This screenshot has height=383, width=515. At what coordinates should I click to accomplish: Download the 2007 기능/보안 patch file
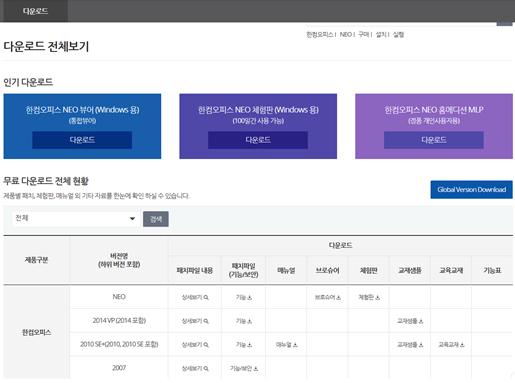click(x=244, y=368)
